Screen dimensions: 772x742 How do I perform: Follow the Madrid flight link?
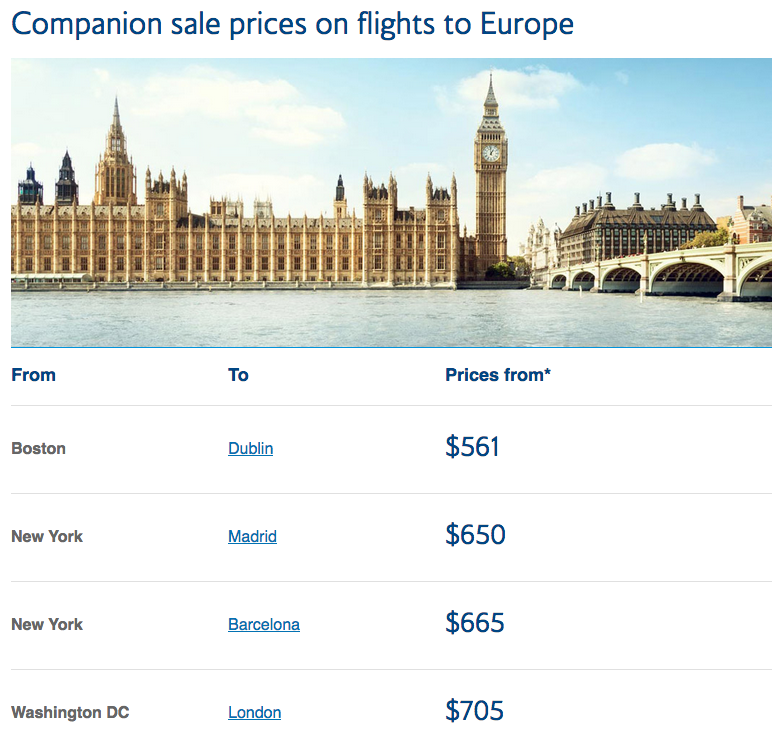tap(252, 536)
